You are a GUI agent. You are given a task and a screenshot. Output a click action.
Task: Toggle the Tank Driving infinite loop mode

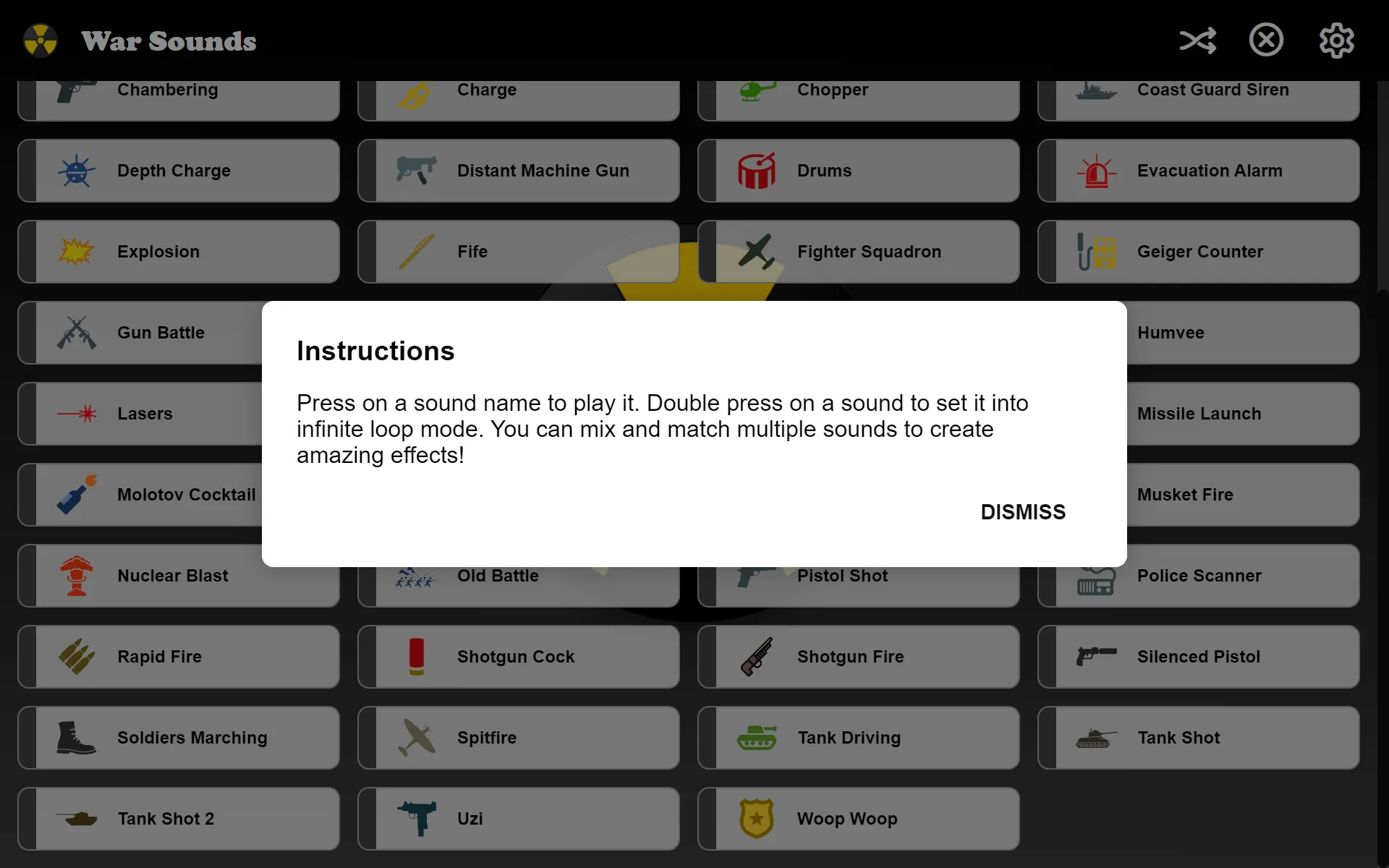(x=857, y=737)
